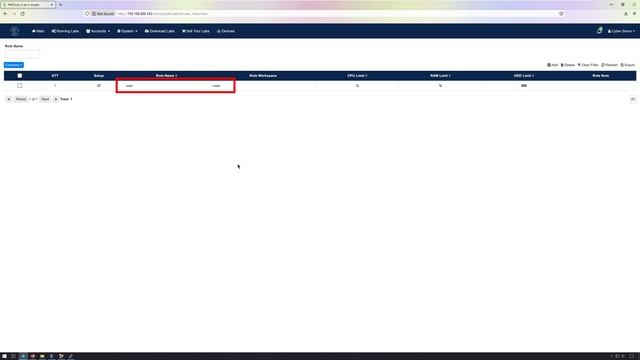Open Sell Your Labs page
Image resolution: width=640 pixels, height=360 pixels.
click(196, 31)
